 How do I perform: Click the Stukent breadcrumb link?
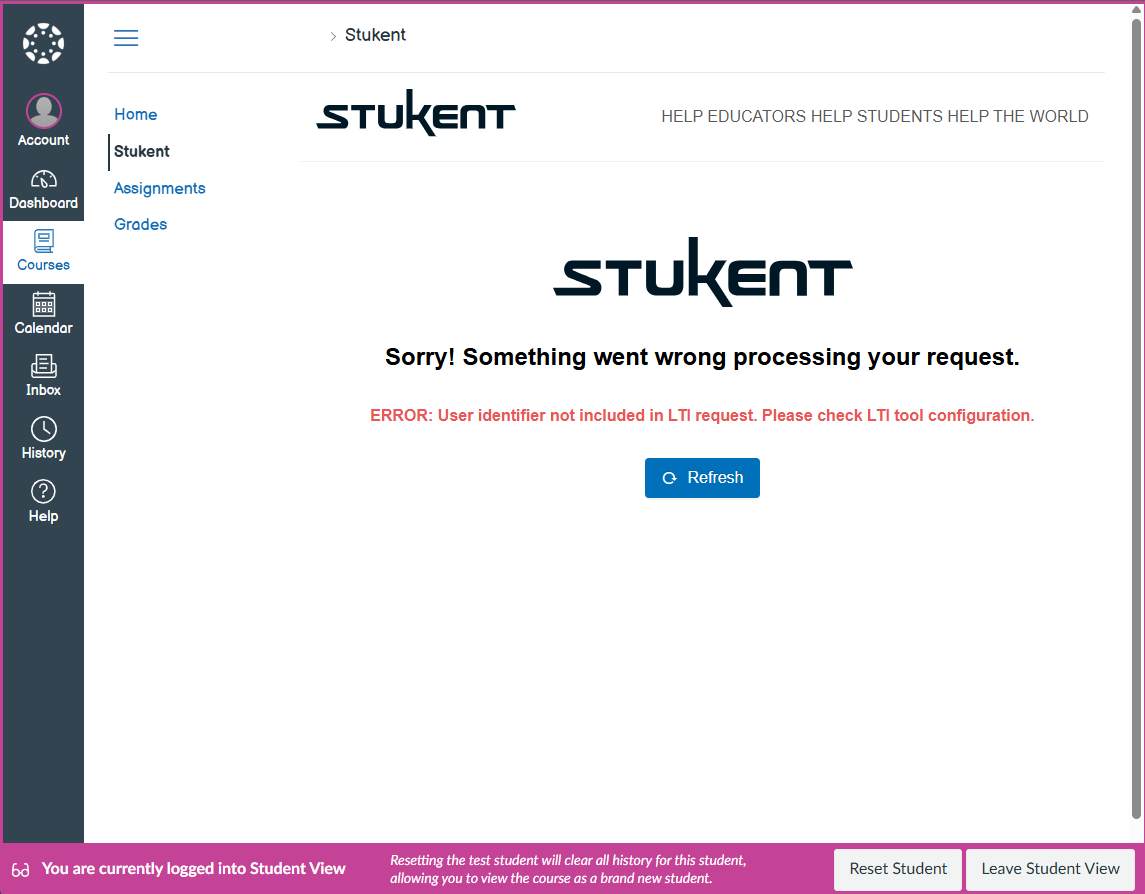click(375, 35)
